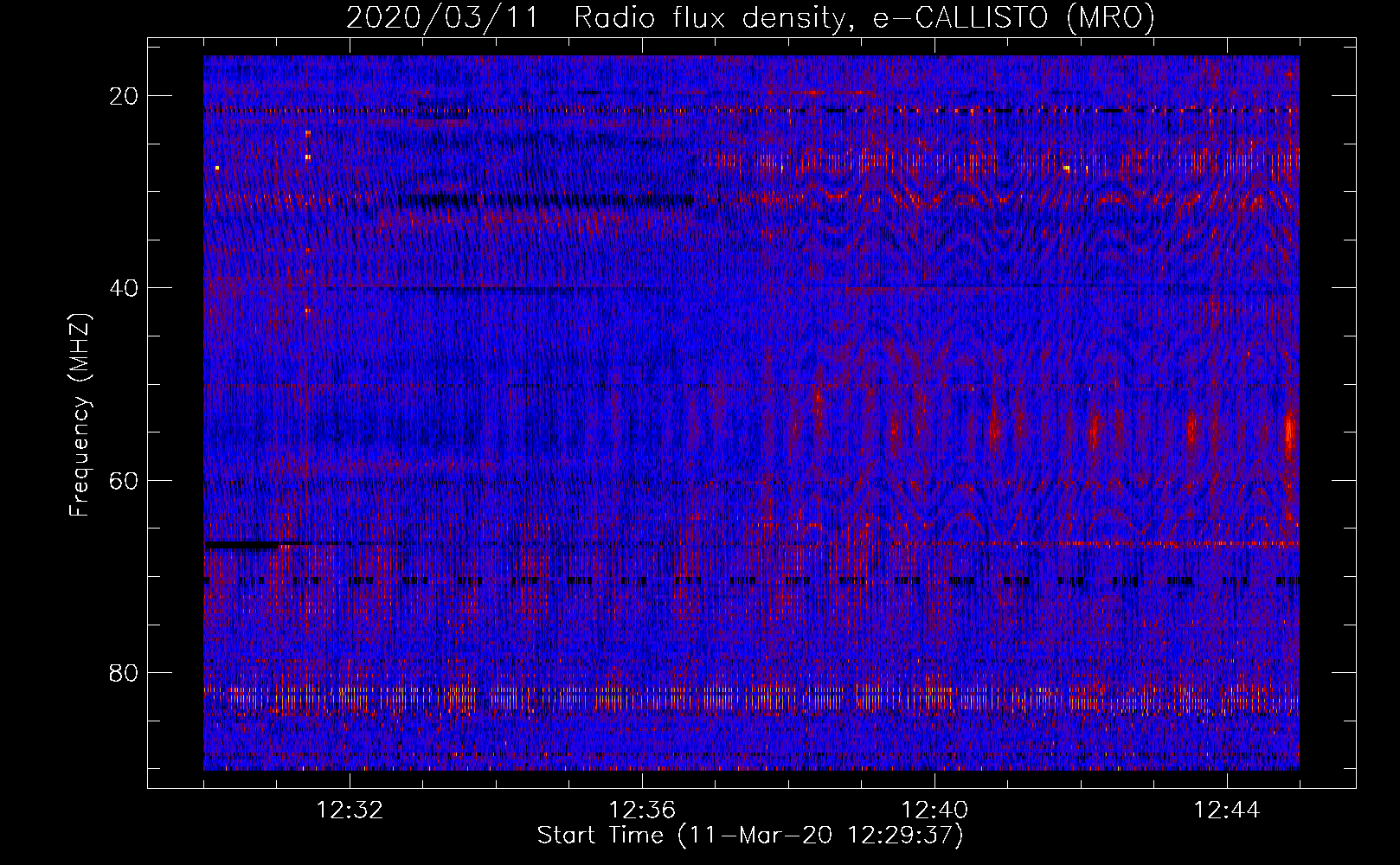1400x865 pixels.
Task: Select the 80 frequency tick label
Action: click(124, 673)
